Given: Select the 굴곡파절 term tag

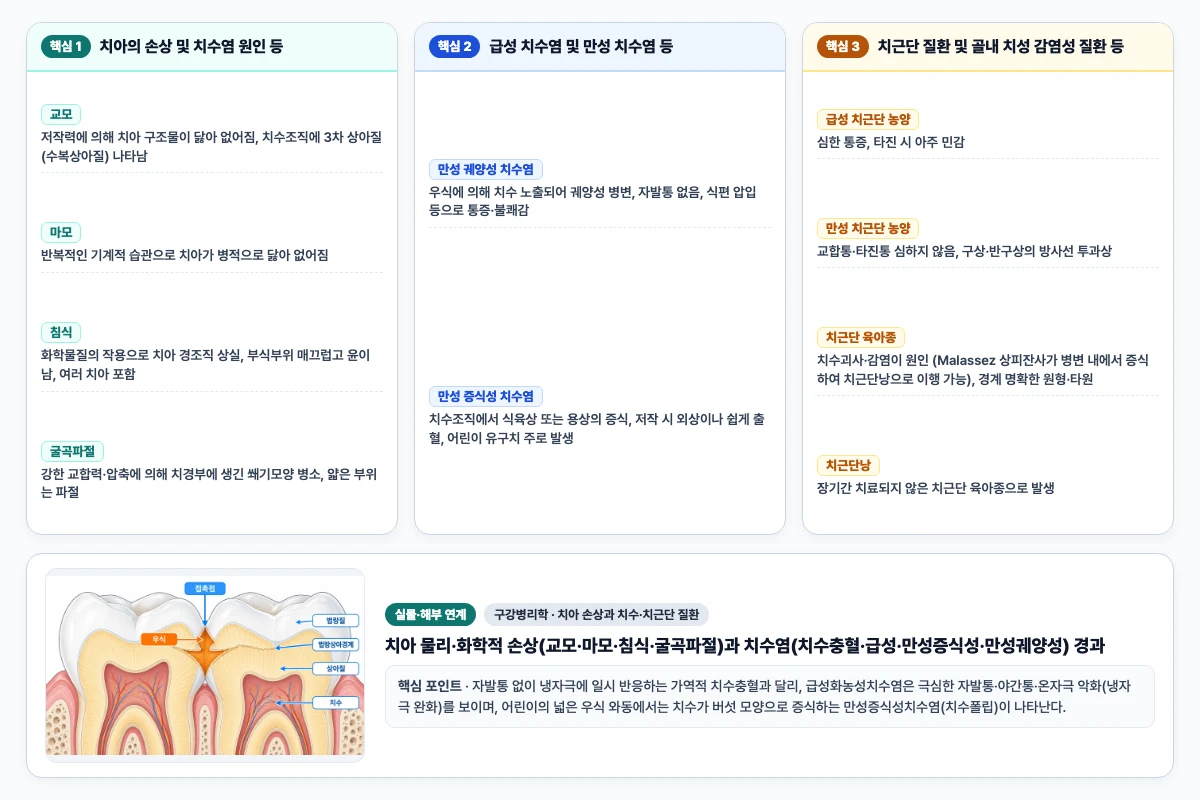Looking at the screenshot, I should 72,451.
